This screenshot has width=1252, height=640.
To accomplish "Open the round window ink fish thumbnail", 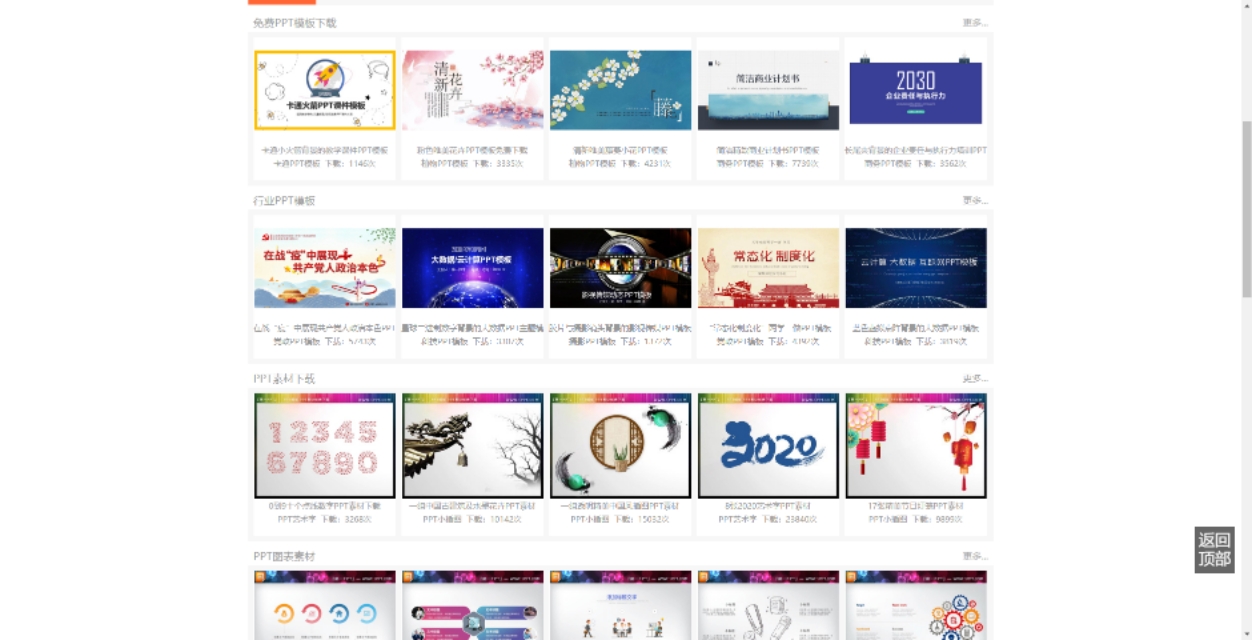I will coord(620,445).
